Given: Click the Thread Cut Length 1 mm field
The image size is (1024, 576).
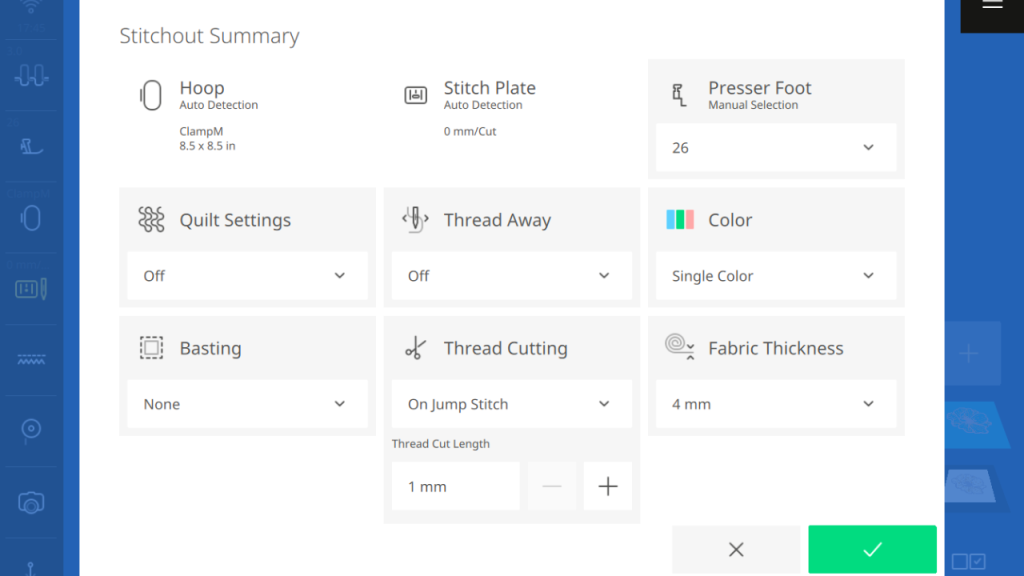Looking at the screenshot, I should [455, 487].
